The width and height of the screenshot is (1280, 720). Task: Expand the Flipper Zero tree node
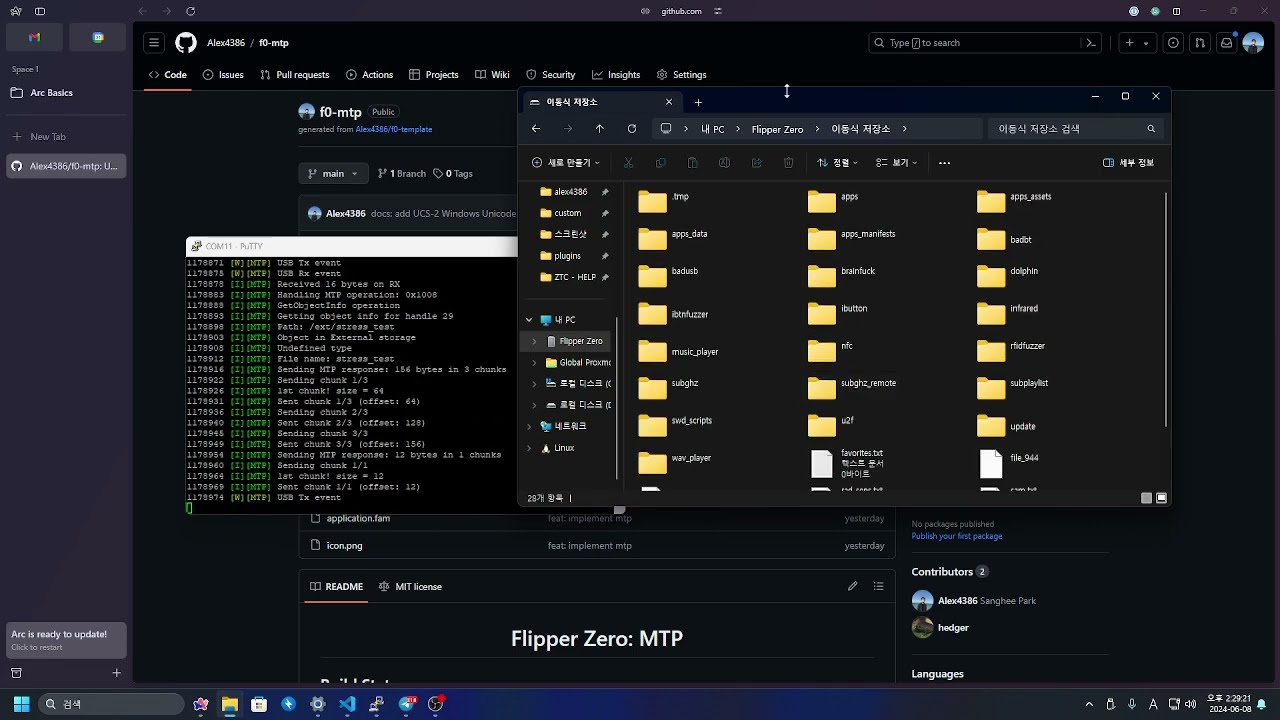pos(534,341)
